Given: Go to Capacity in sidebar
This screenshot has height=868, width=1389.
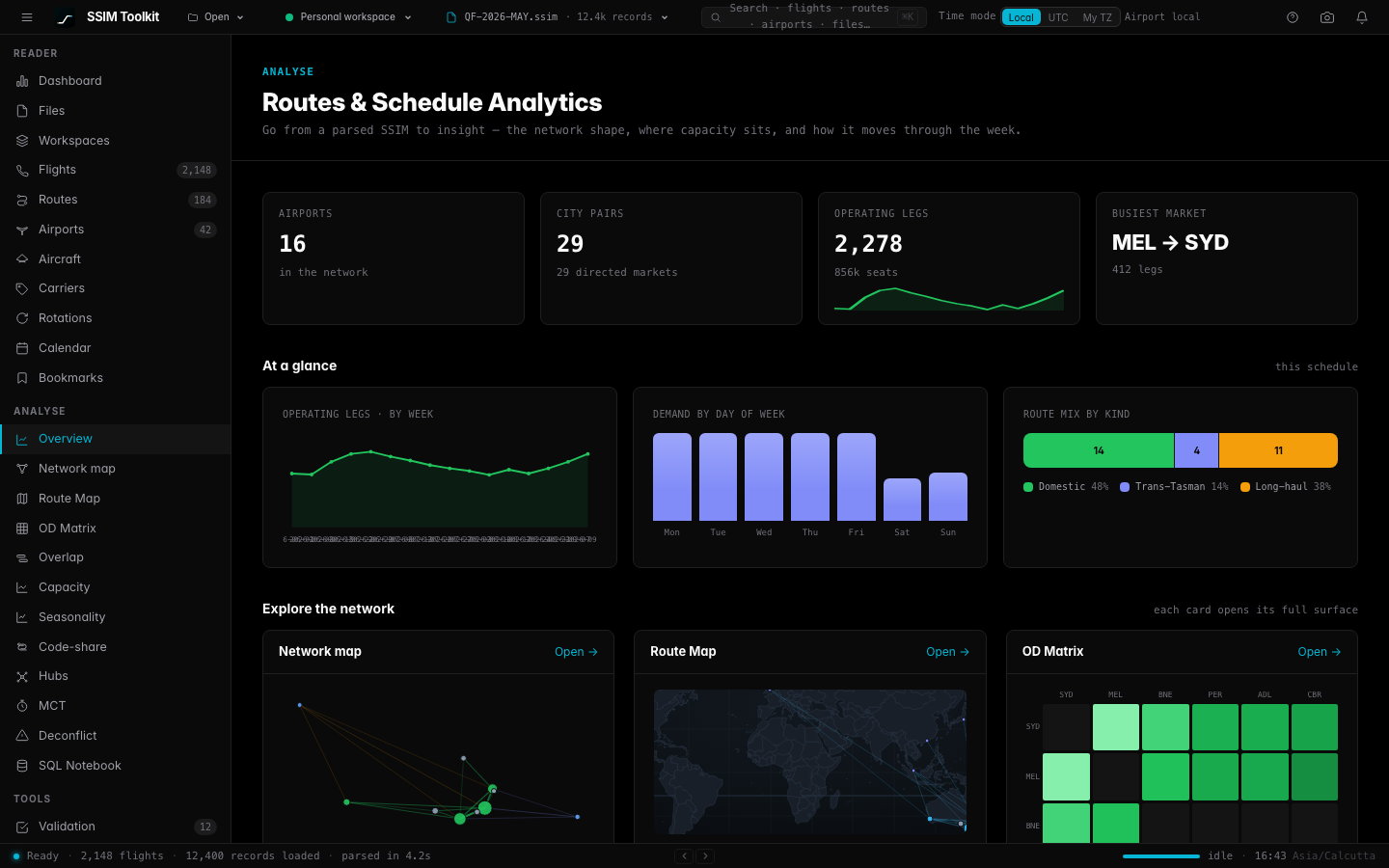Looking at the screenshot, I should pos(116,587).
